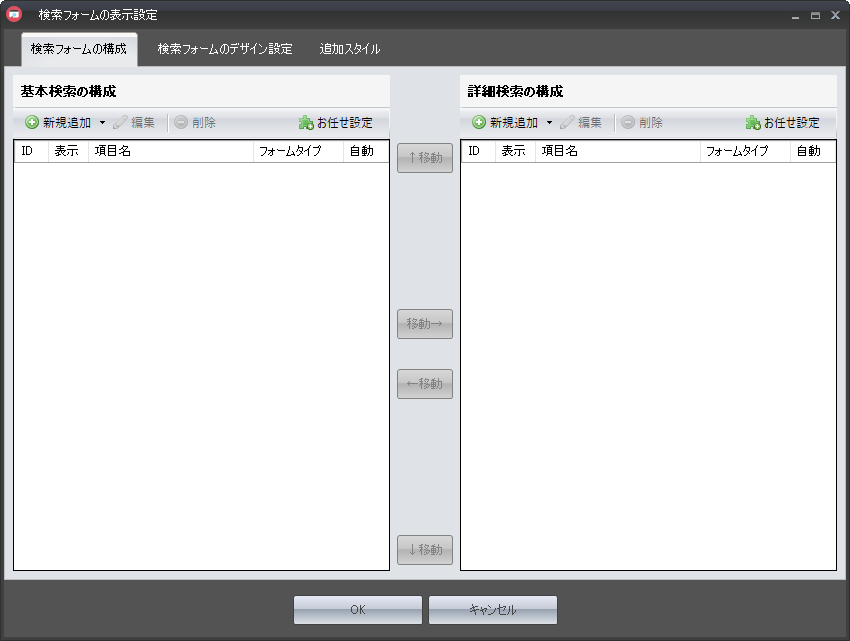The height and width of the screenshot is (641, 850).
Task: Click 新規追加 icon in 詳細検索の構成 toolbar
Action: coord(479,123)
